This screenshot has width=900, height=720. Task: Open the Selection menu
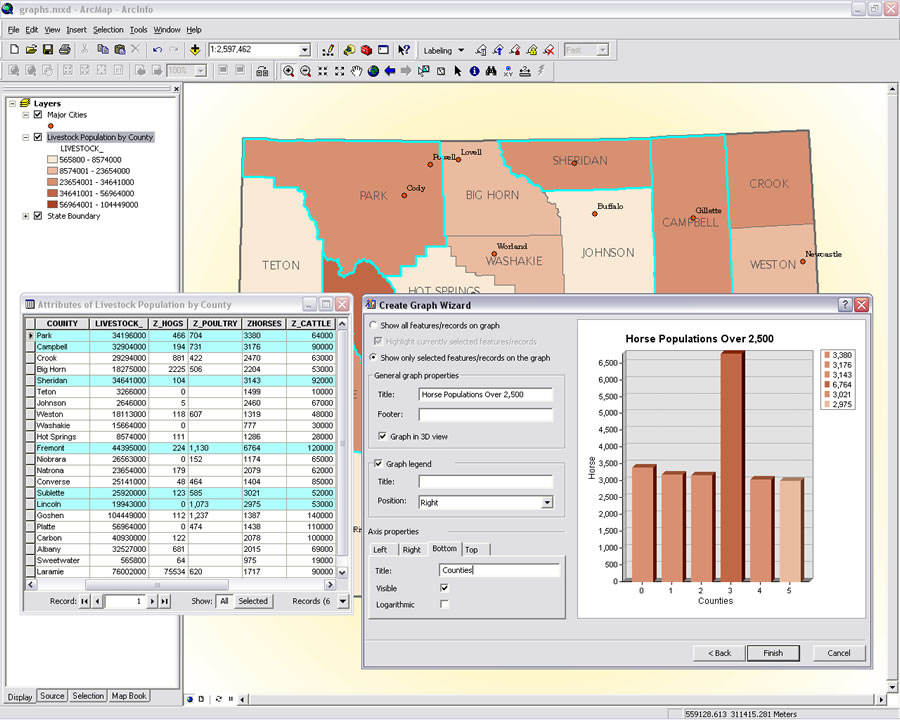pyautogui.click(x=108, y=30)
